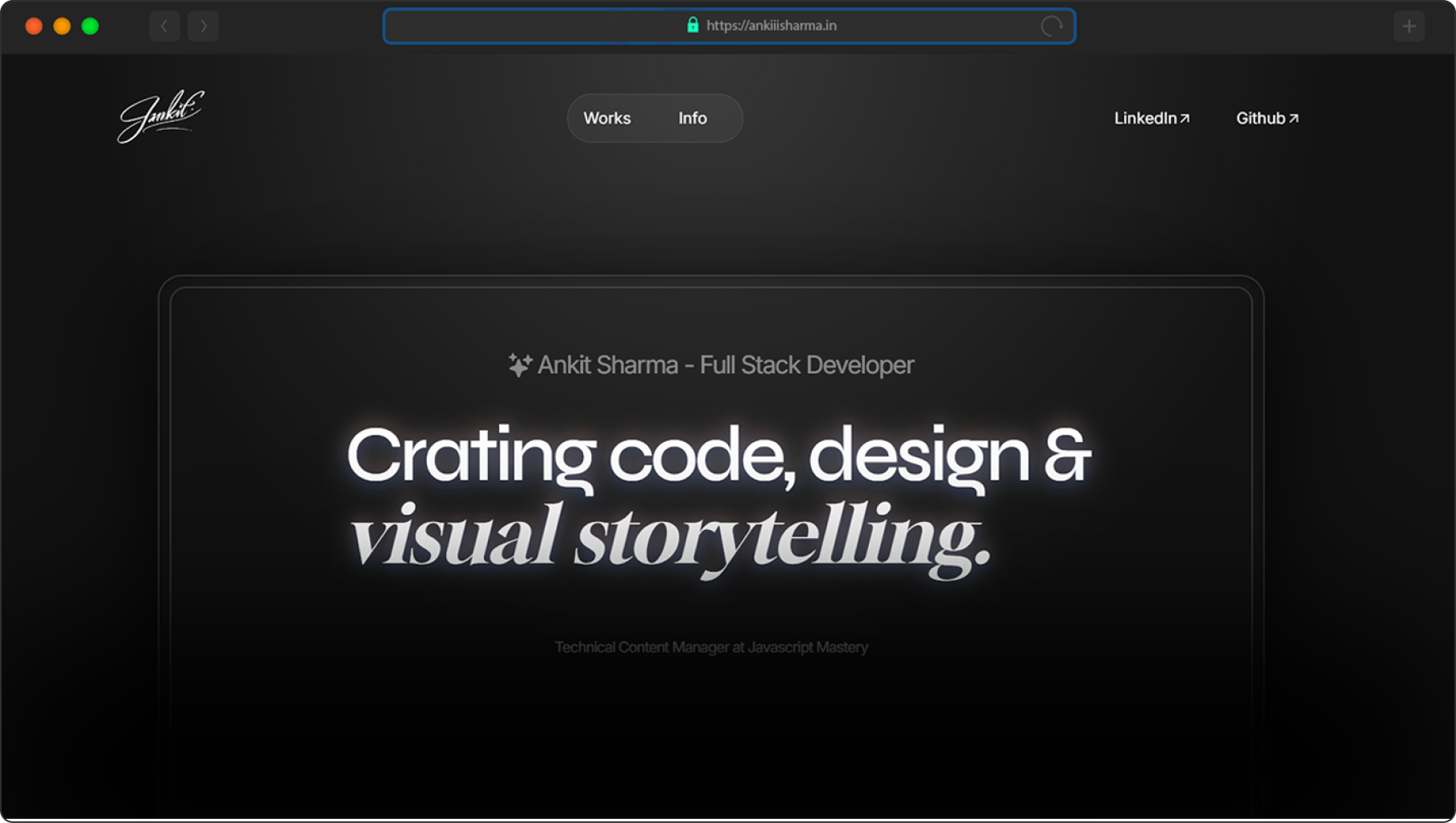Minimize window with yellow button
Viewport: 1456px width, 823px height.
(62, 26)
